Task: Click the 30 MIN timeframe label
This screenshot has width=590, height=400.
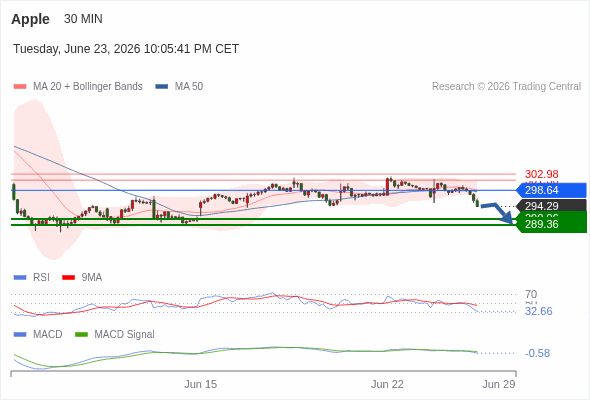Action: point(83,19)
